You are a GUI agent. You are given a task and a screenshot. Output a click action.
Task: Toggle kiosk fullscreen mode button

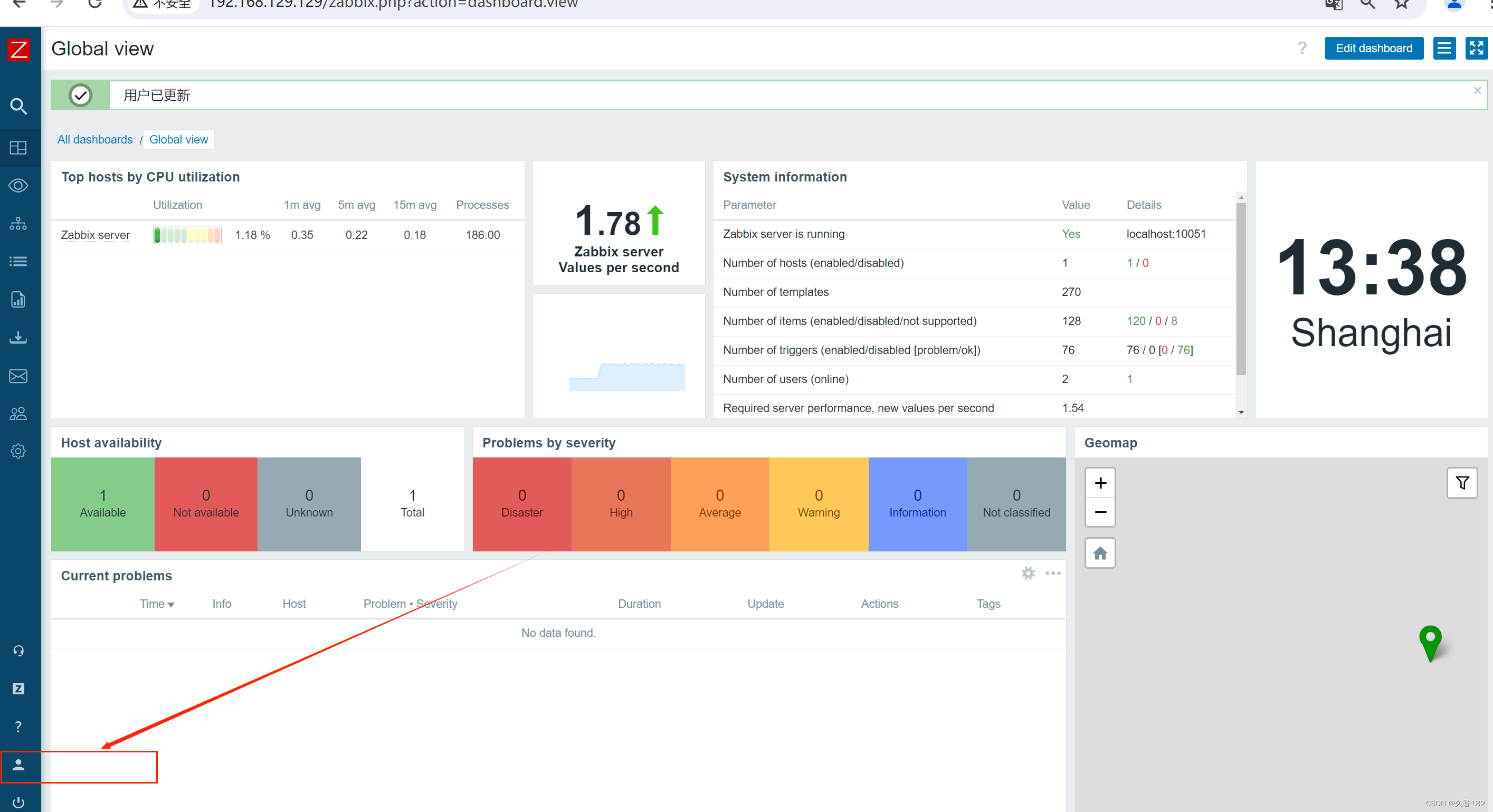(x=1476, y=48)
